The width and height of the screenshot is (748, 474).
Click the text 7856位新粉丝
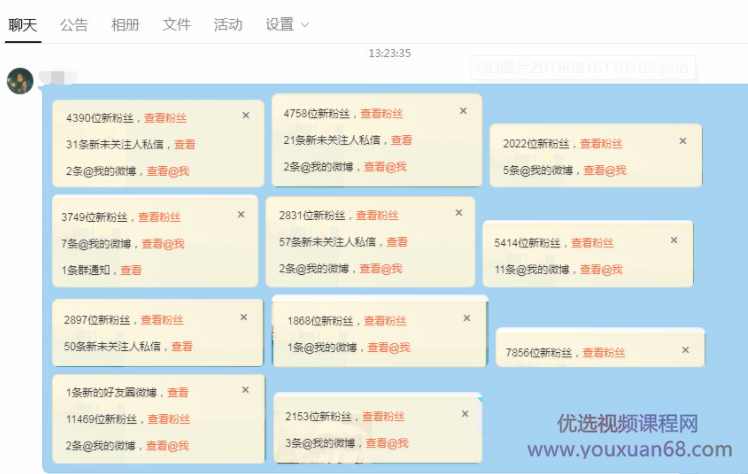[x=539, y=353]
